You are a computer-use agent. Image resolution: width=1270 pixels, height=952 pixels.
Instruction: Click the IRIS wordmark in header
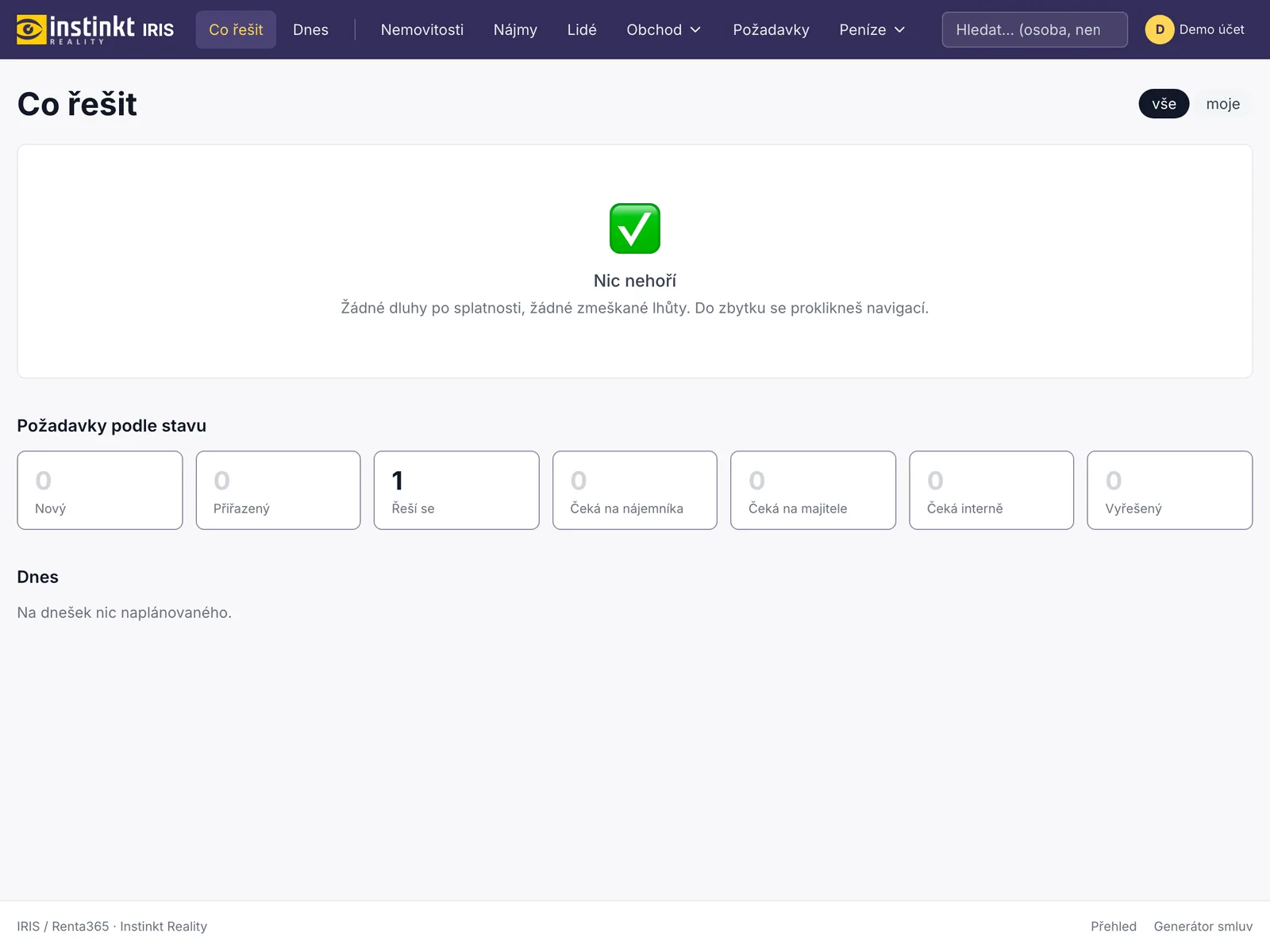pyautogui.click(x=158, y=30)
